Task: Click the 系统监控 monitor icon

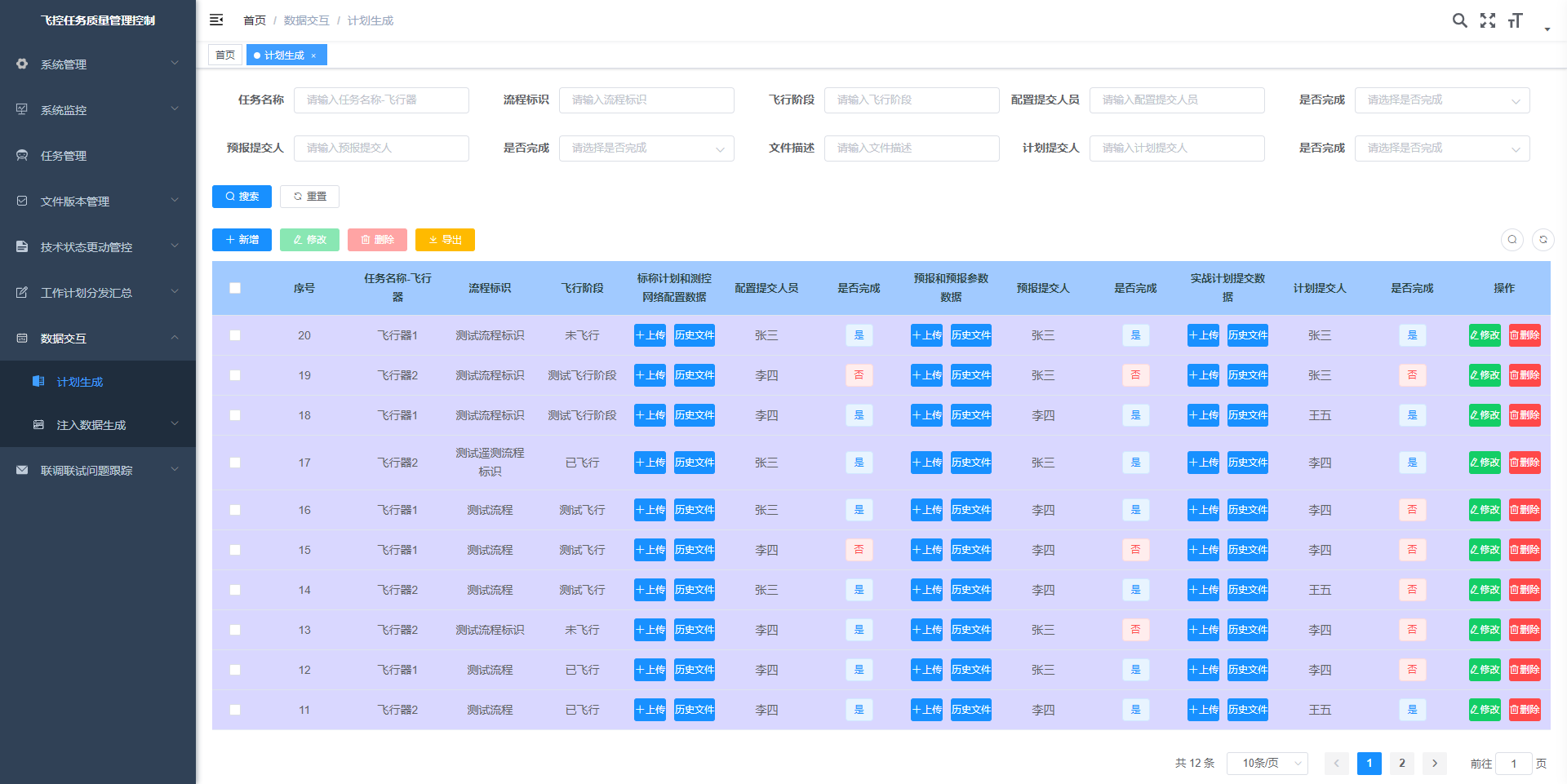Action: click(22, 109)
